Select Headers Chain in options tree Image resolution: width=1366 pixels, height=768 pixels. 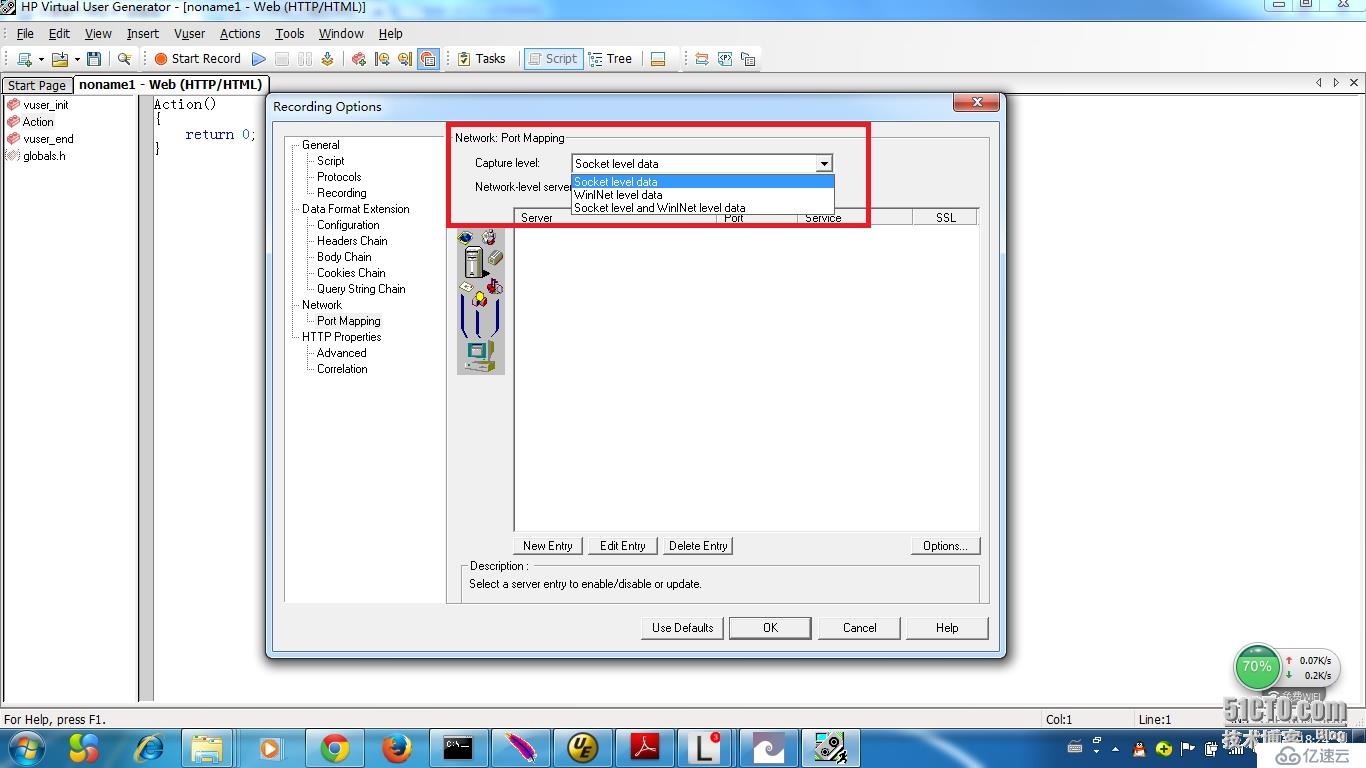[352, 241]
